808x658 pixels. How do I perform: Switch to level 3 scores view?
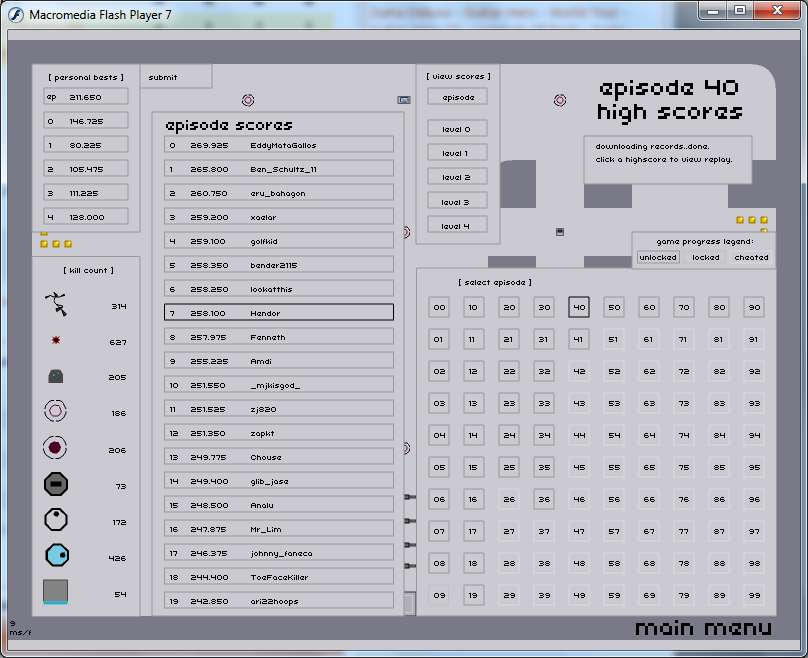point(457,202)
